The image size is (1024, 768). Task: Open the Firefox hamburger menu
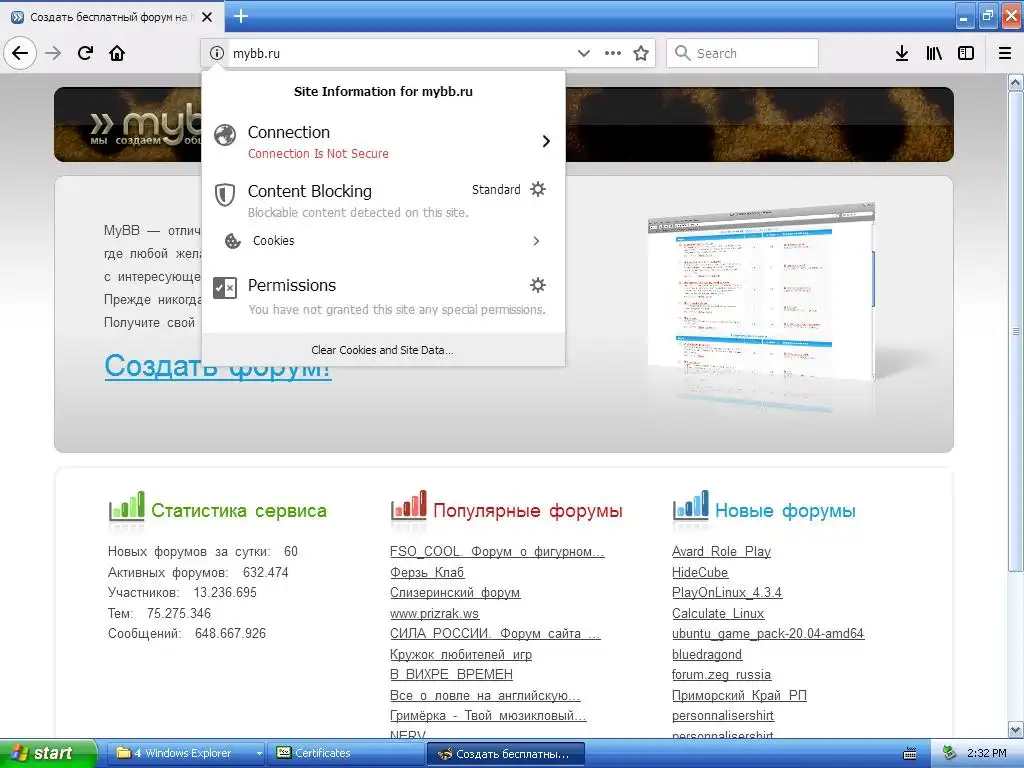pos(1005,53)
